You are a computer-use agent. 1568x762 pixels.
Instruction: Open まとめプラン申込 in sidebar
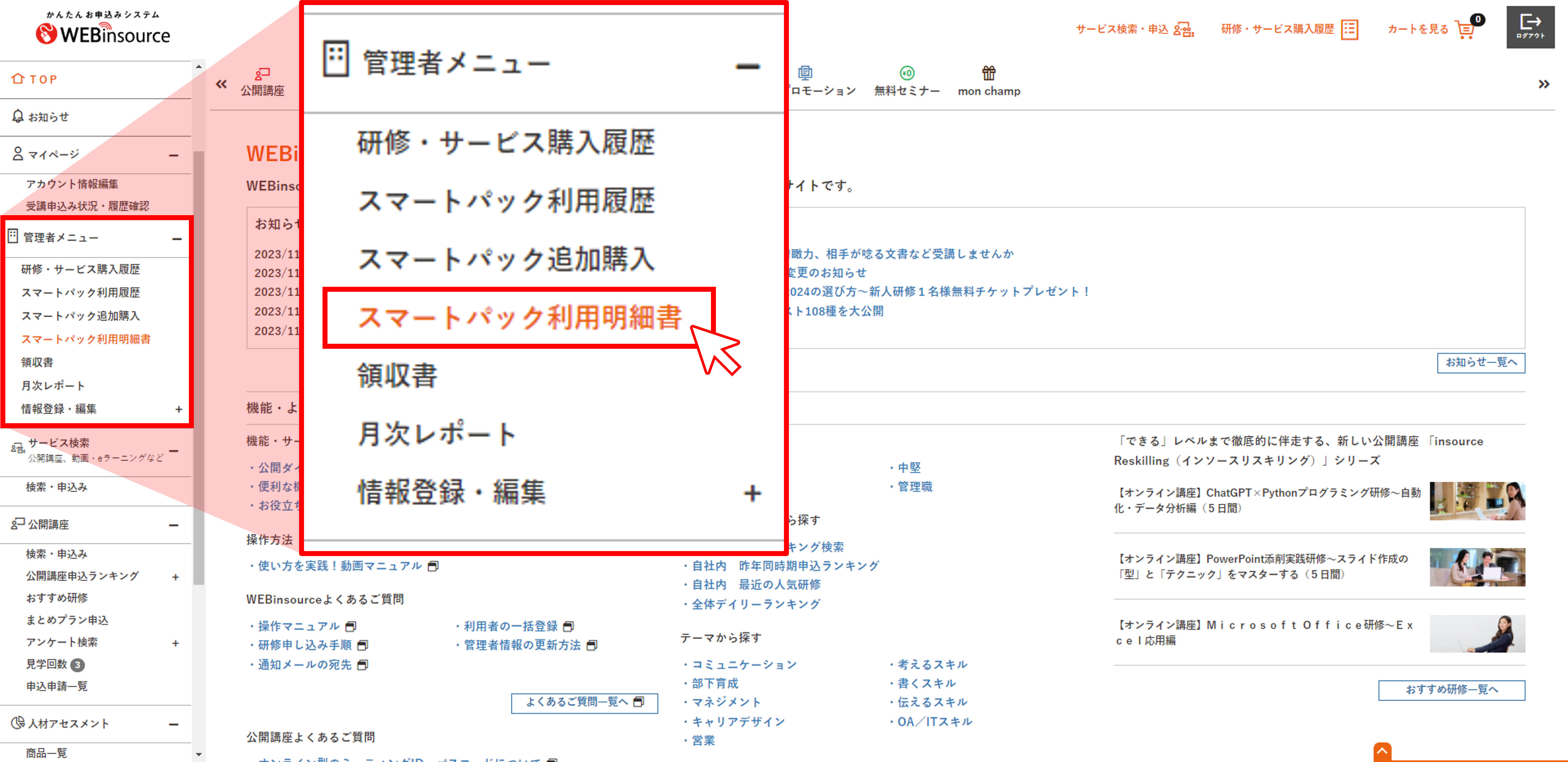point(67,620)
